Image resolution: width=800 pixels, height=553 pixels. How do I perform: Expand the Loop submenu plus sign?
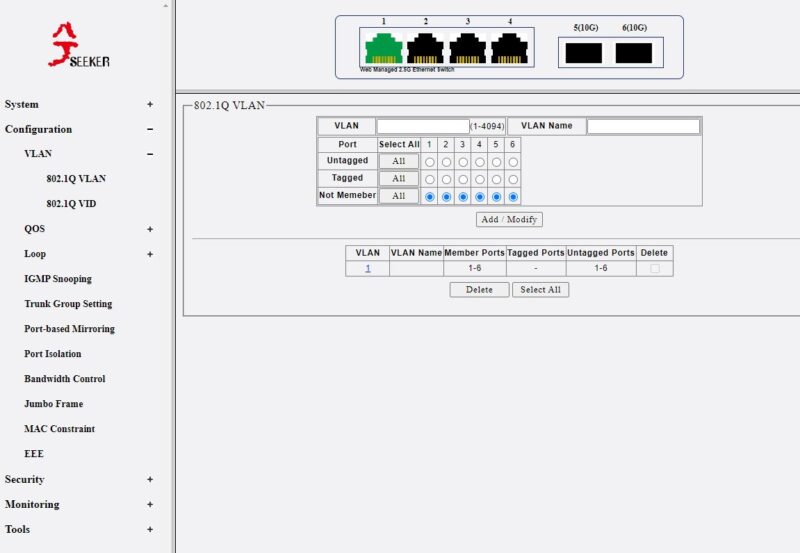150,254
